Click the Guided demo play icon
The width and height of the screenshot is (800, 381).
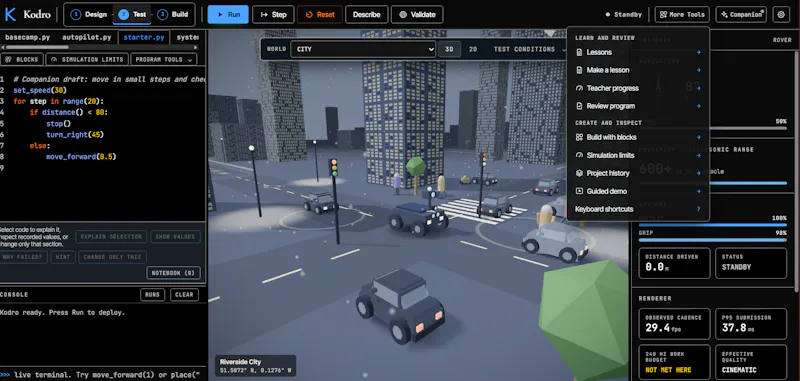(x=579, y=191)
